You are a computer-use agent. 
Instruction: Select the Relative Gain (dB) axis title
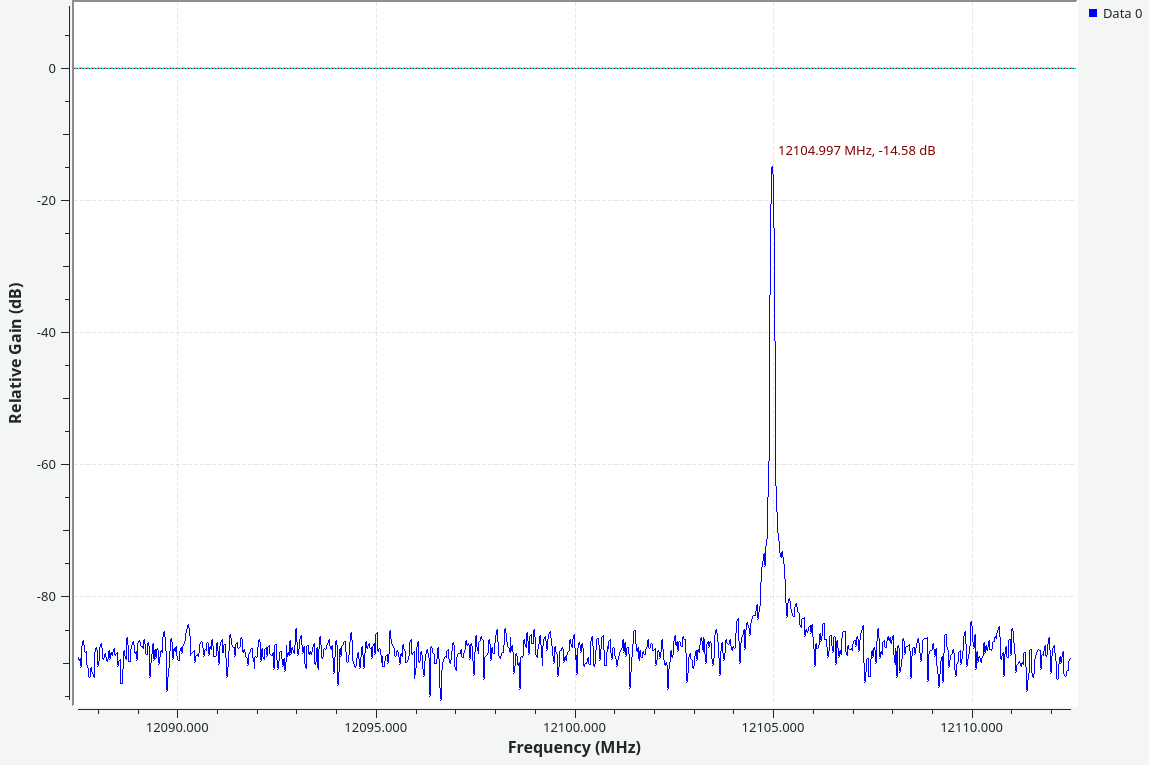click(x=15, y=353)
